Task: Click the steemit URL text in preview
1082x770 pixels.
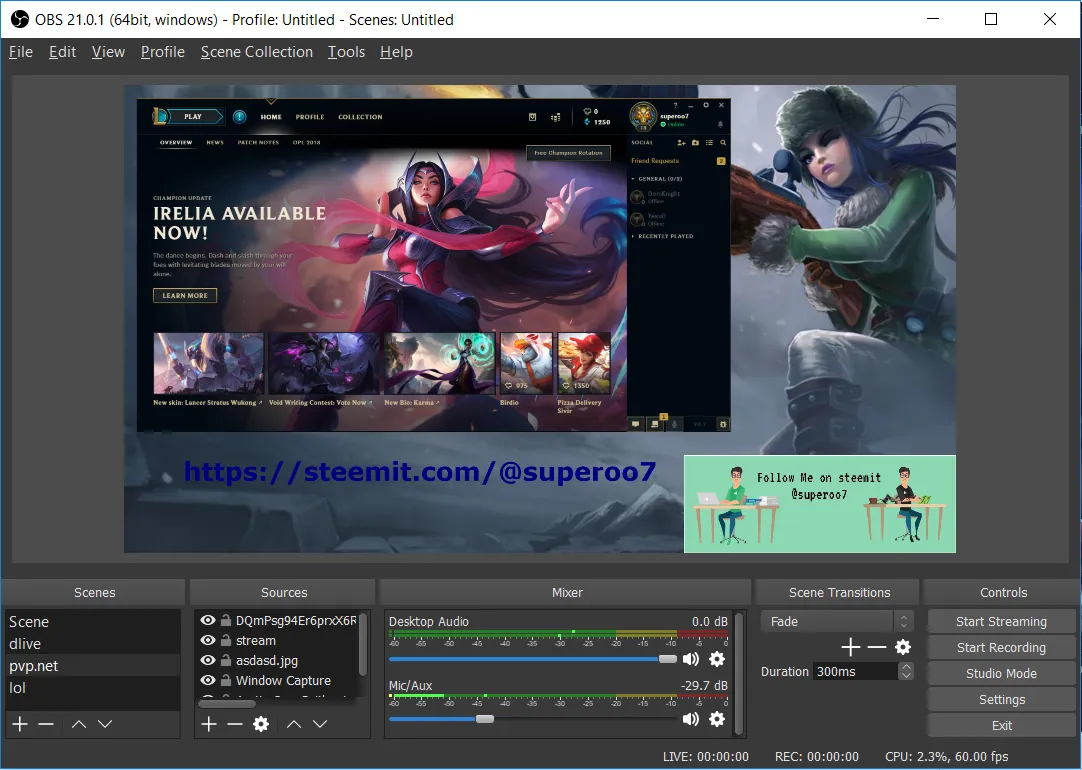Action: tap(420, 472)
